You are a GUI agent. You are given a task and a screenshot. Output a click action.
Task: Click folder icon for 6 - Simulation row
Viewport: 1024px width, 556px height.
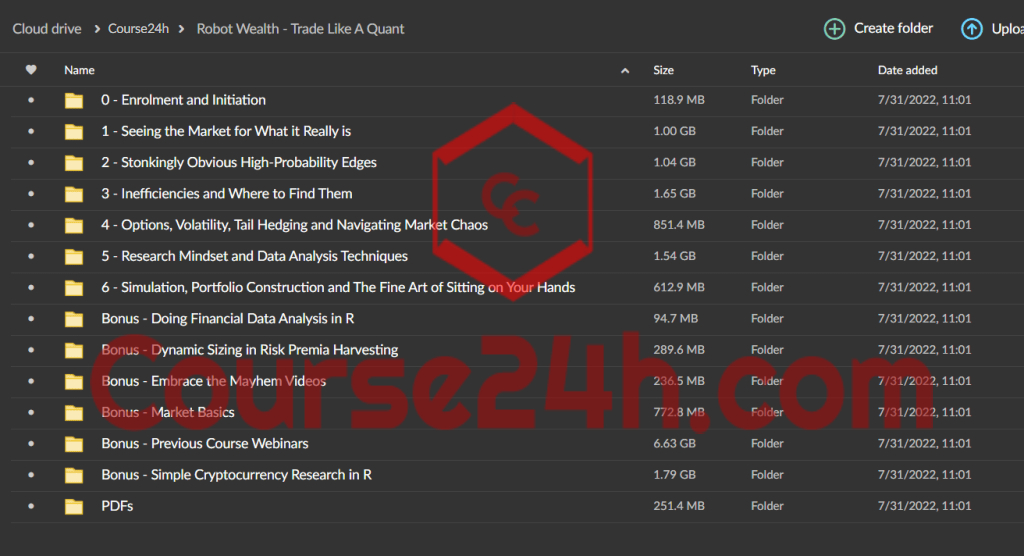(x=74, y=287)
